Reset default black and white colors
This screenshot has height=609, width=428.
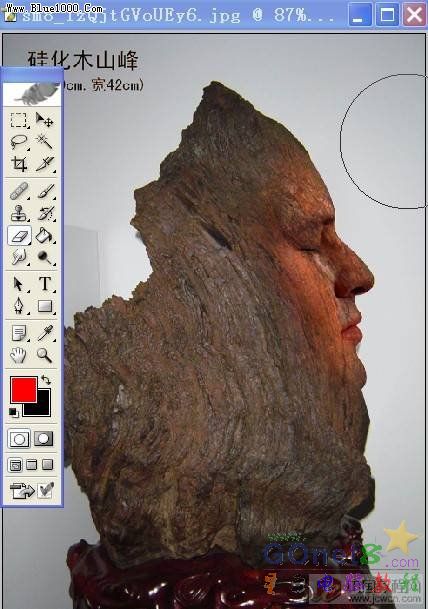point(14,412)
